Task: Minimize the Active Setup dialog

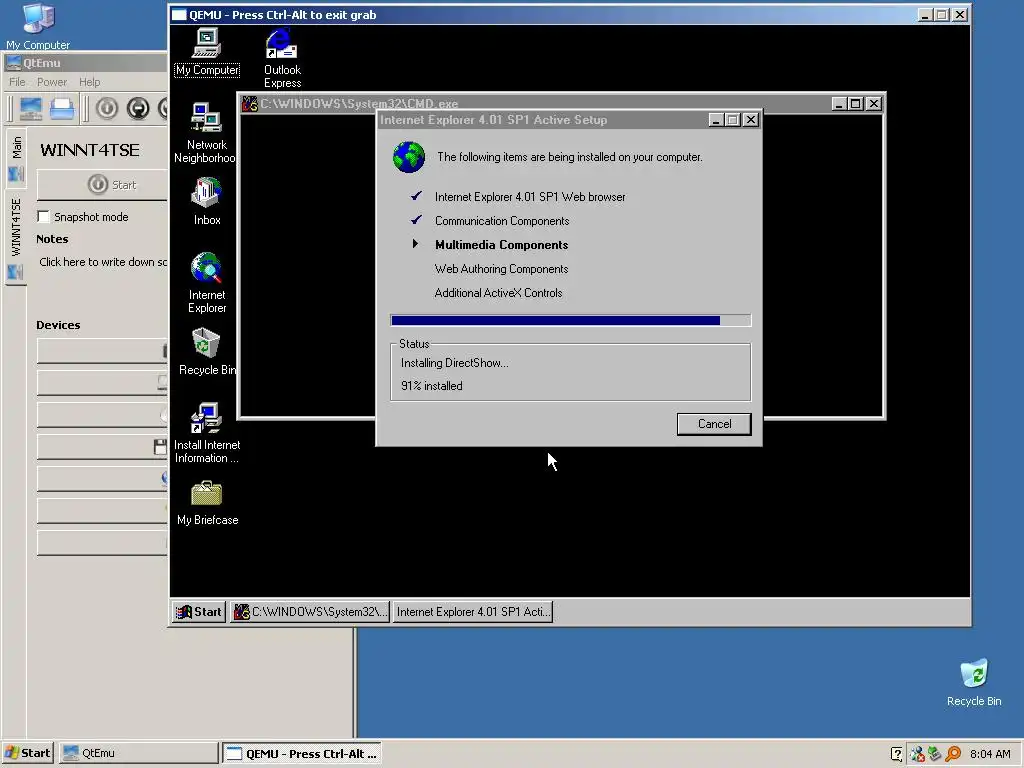Action: 716,120
